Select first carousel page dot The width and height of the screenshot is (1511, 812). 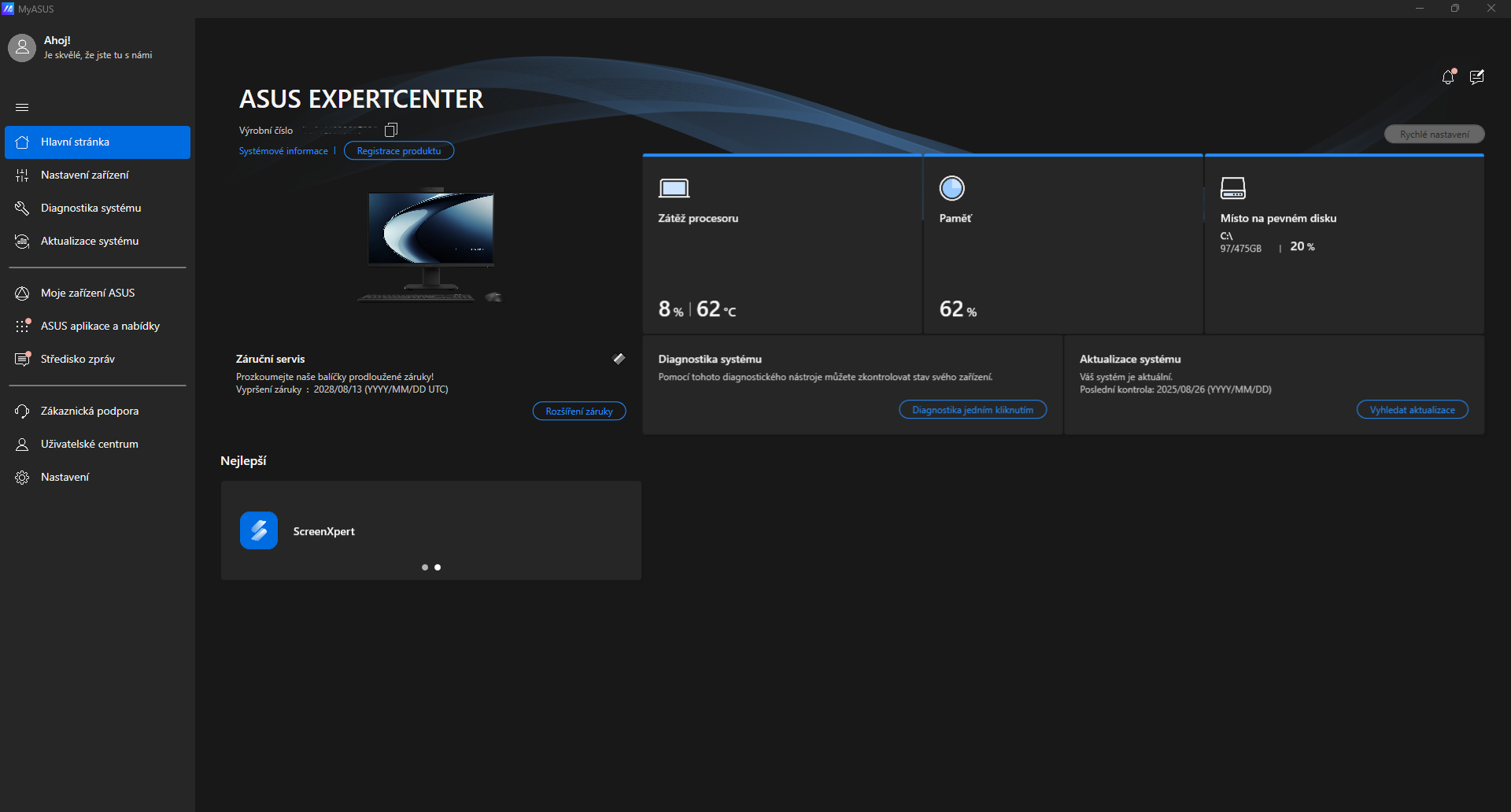coord(425,567)
